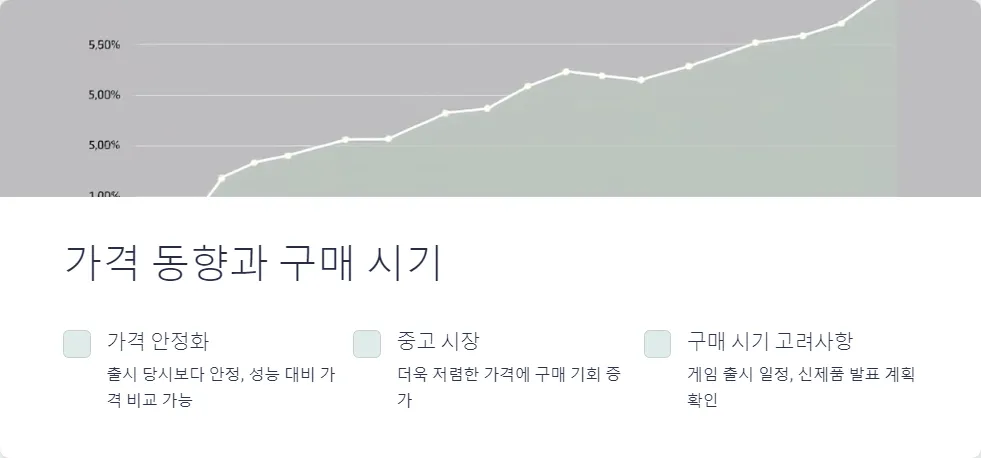Click the description starting with 출시 당시보다 안정
This screenshot has height=458, width=981.
(221, 387)
